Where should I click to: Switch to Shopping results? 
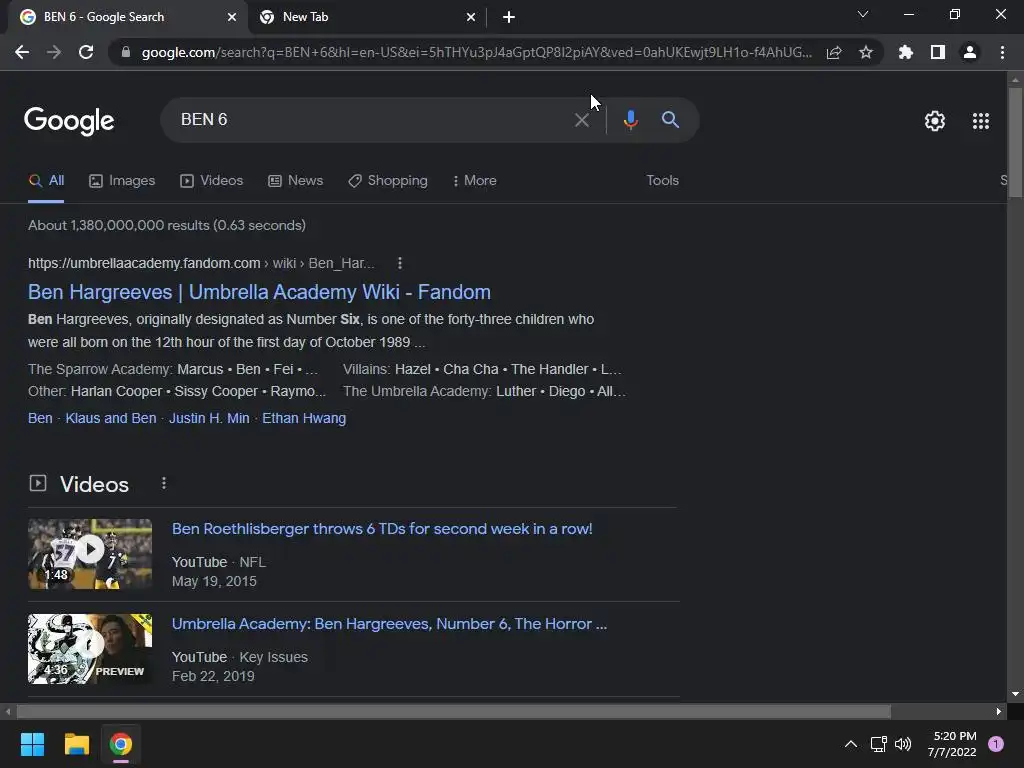[x=388, y=180]
